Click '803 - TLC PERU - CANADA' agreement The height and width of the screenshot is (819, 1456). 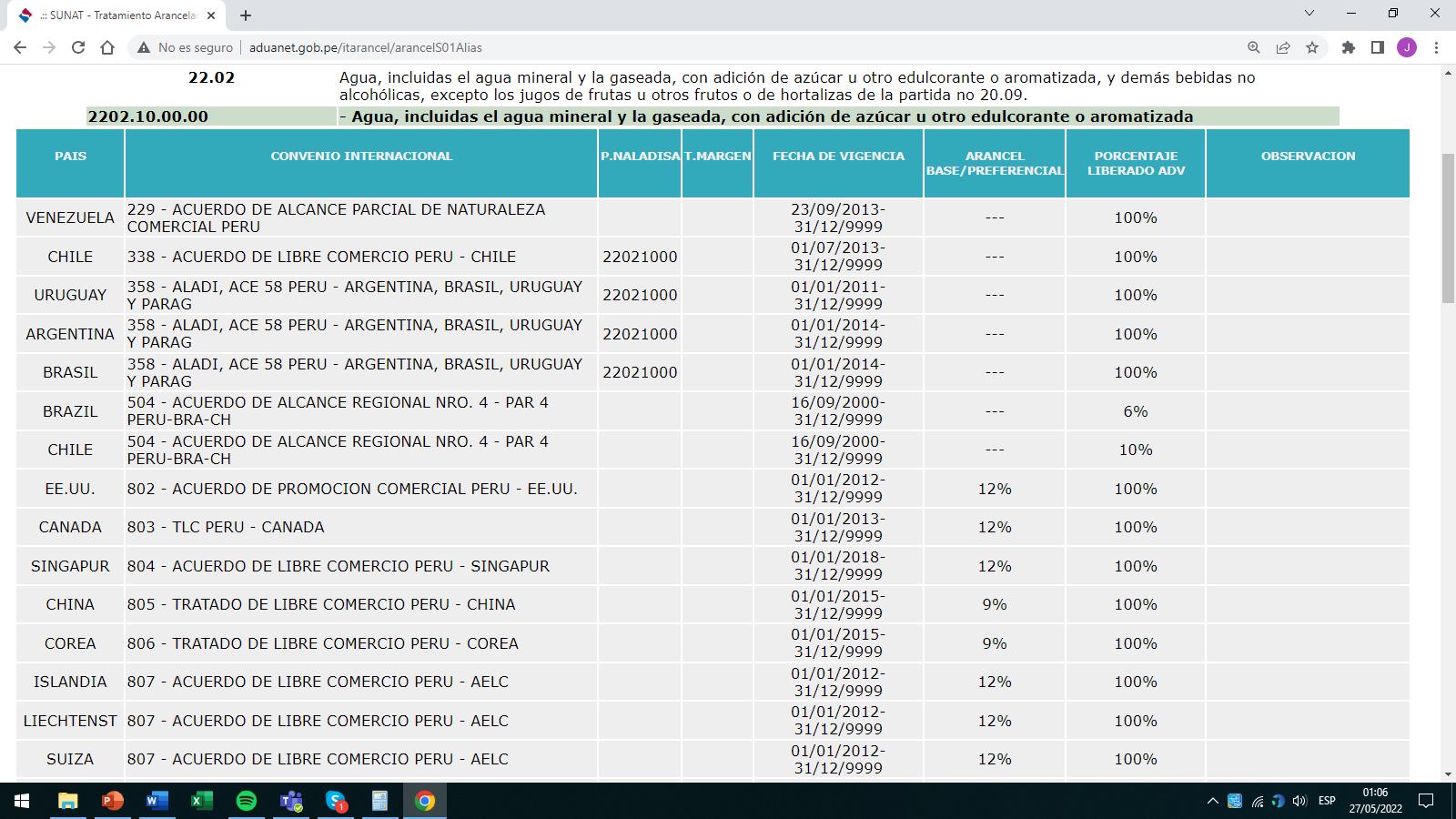[226, 527]
